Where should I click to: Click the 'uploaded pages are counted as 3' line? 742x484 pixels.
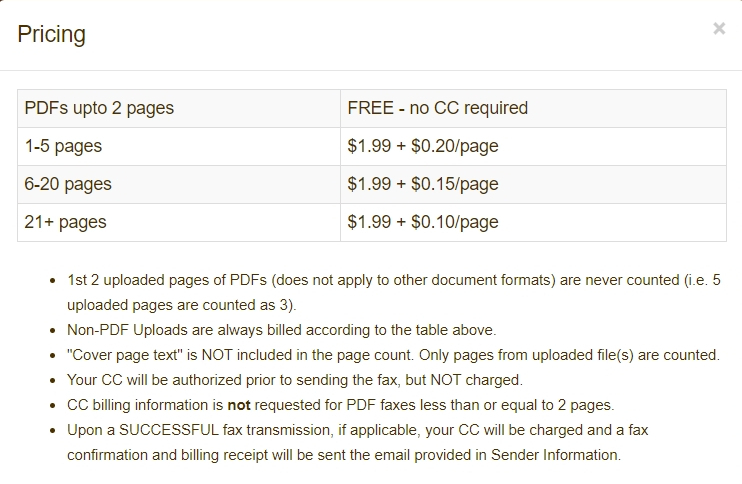point(182,305)
